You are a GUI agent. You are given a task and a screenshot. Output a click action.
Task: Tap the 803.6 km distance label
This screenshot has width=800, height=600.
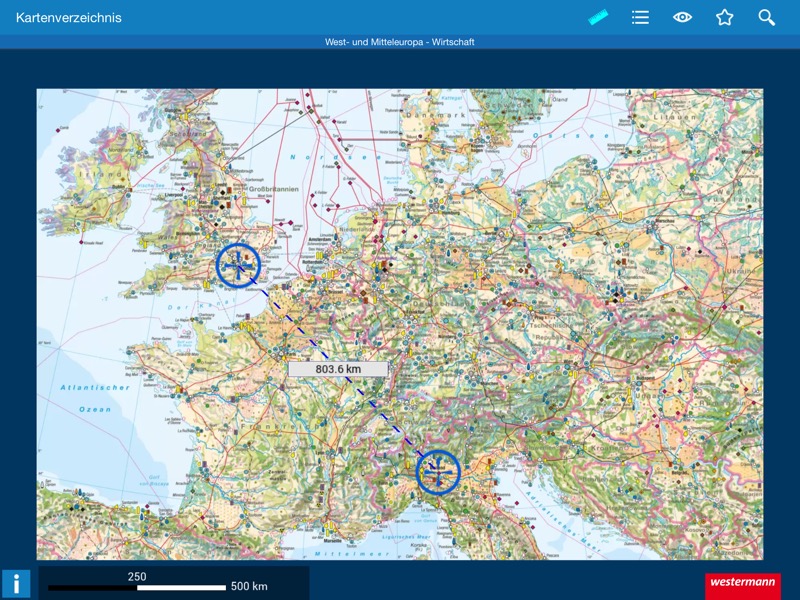click(x=337, y=369)
